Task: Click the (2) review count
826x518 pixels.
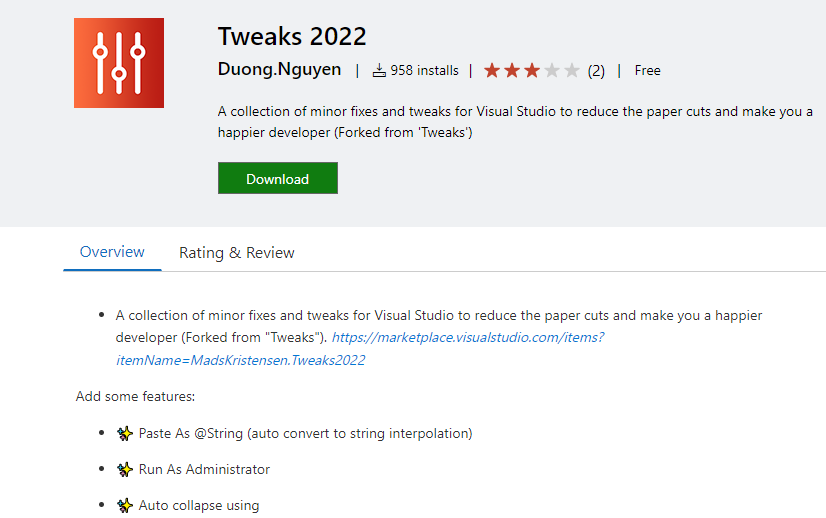Action: coord(596,71)
